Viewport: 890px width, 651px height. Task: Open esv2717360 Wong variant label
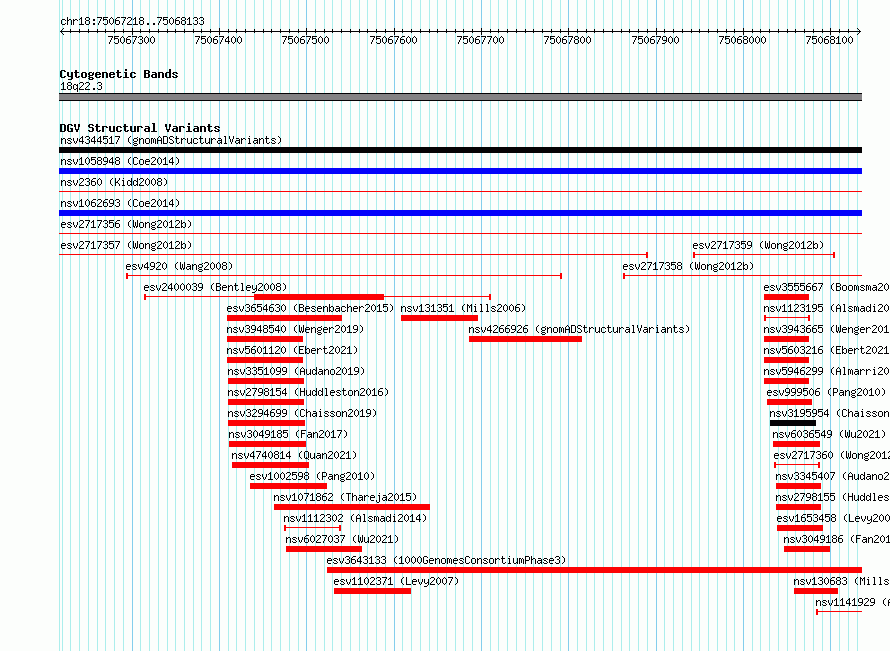click(x=832, y=455)
